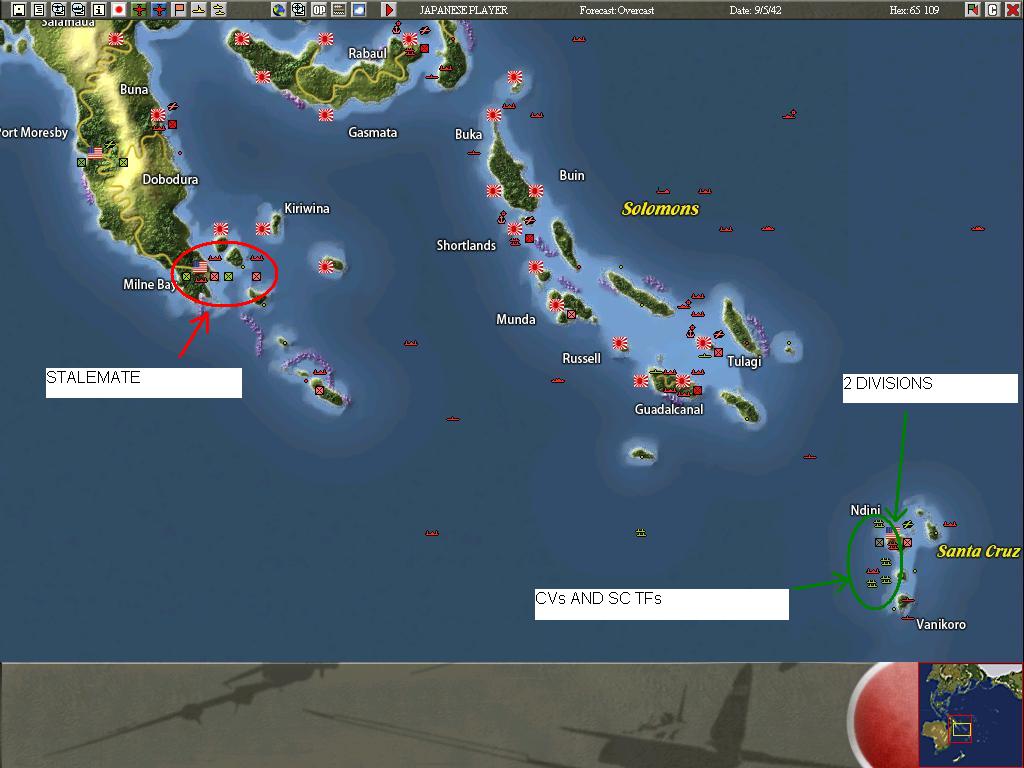Select the Japanese base marker at Tulagi
Screen dimensions: 1024x768
[703, 342]
